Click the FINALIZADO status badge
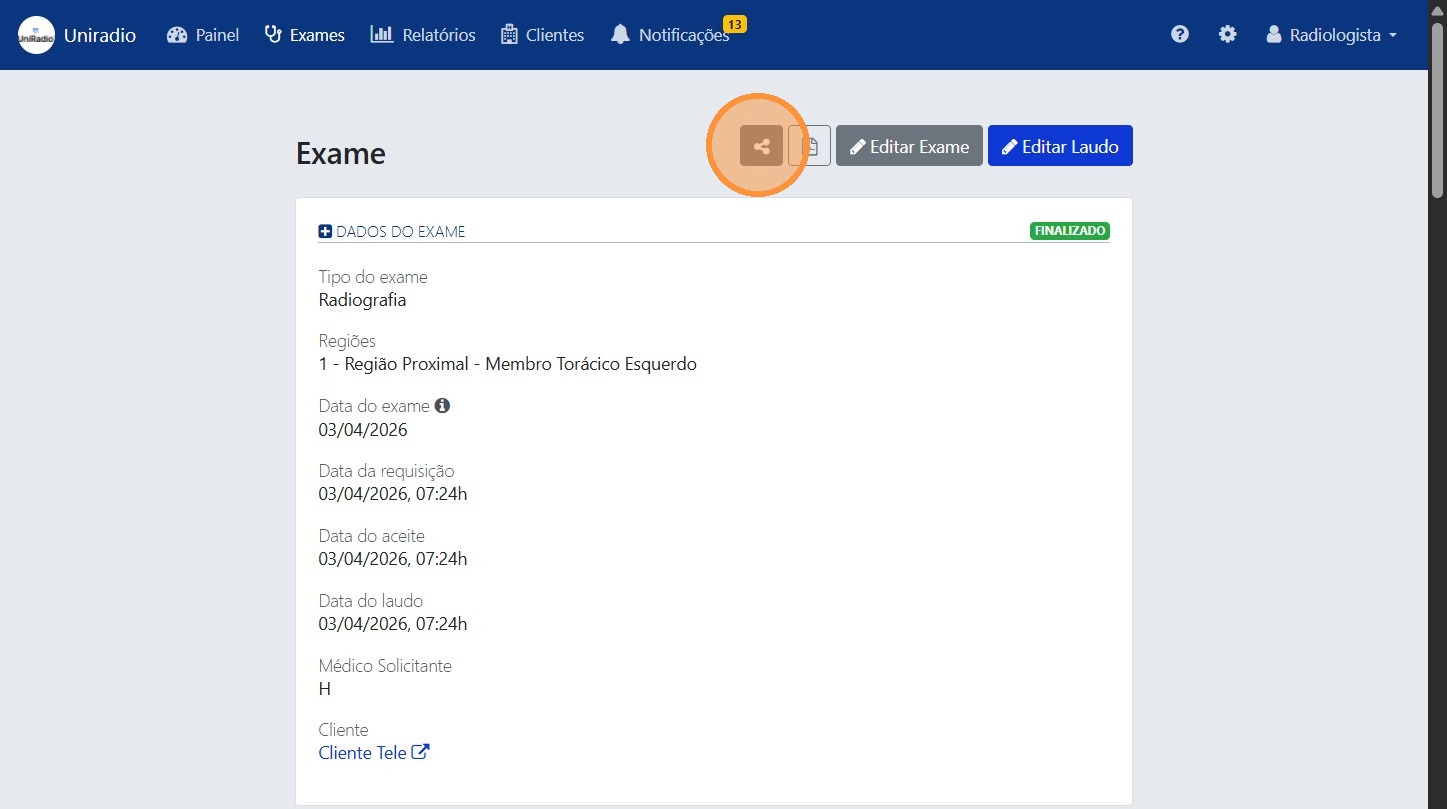 1069,231
